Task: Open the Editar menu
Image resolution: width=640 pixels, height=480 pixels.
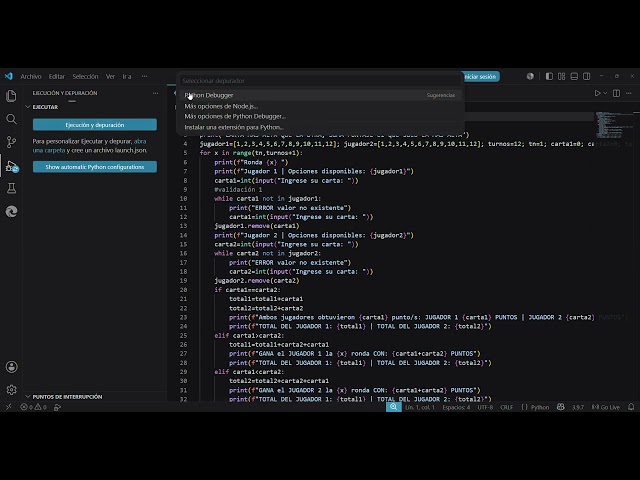Action: point(57,76)
